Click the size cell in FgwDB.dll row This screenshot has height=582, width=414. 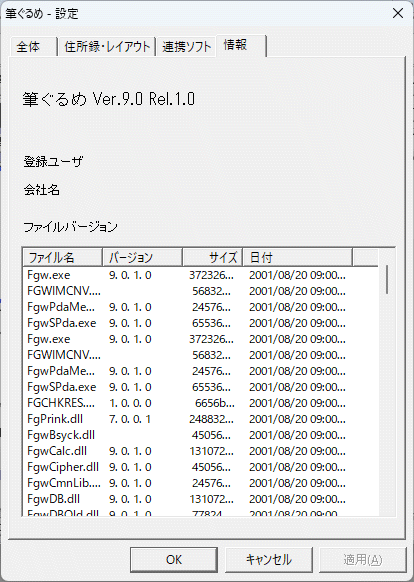click(212, 499)
